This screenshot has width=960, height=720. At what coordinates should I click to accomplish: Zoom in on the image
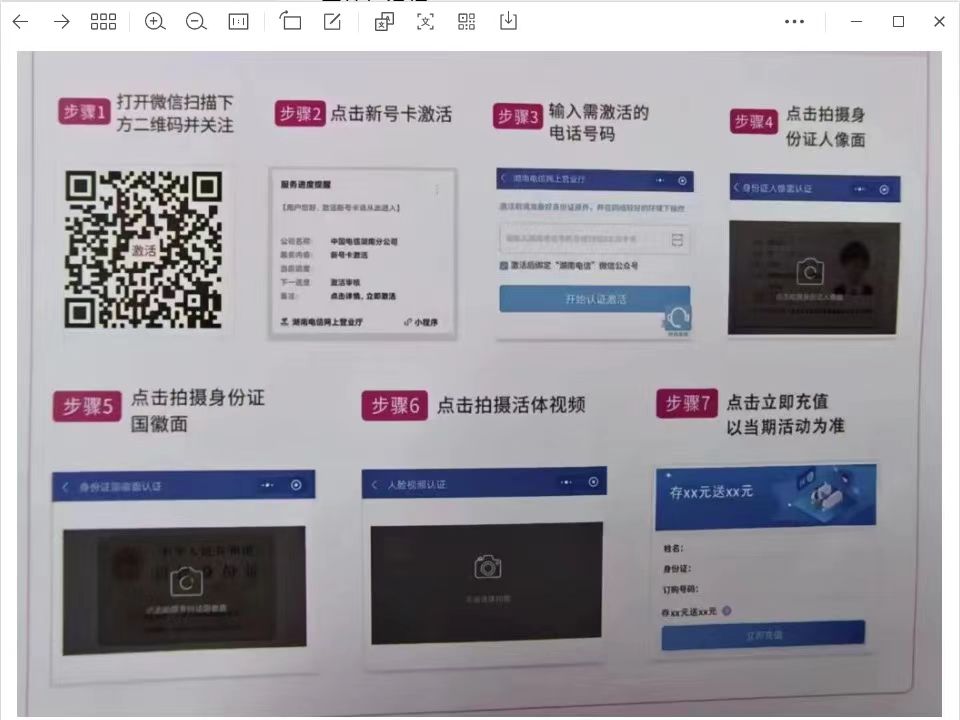click(x=155, y=21)
